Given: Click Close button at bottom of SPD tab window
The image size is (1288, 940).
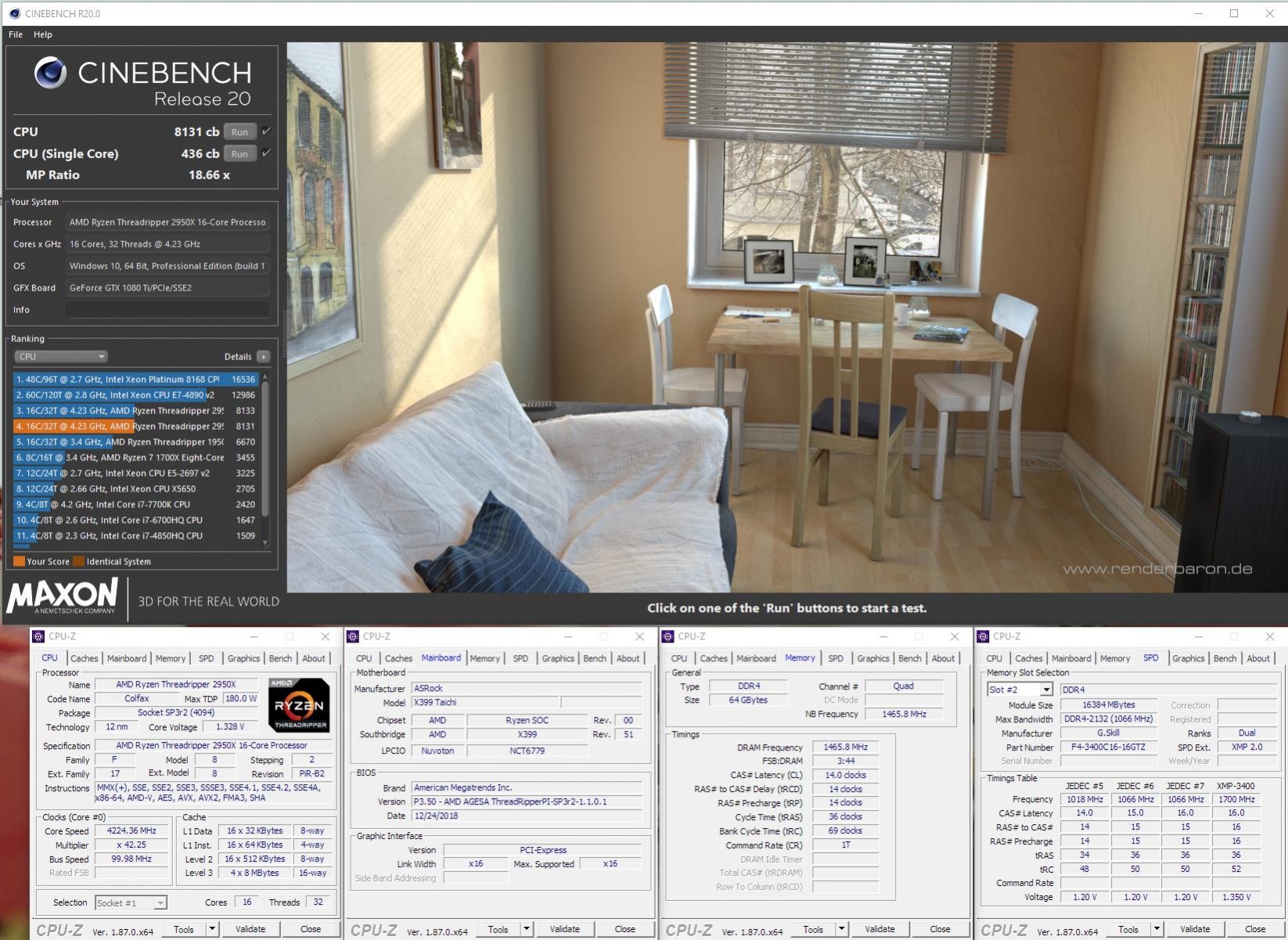Looking at the screenshot, I should [1255, 929].
